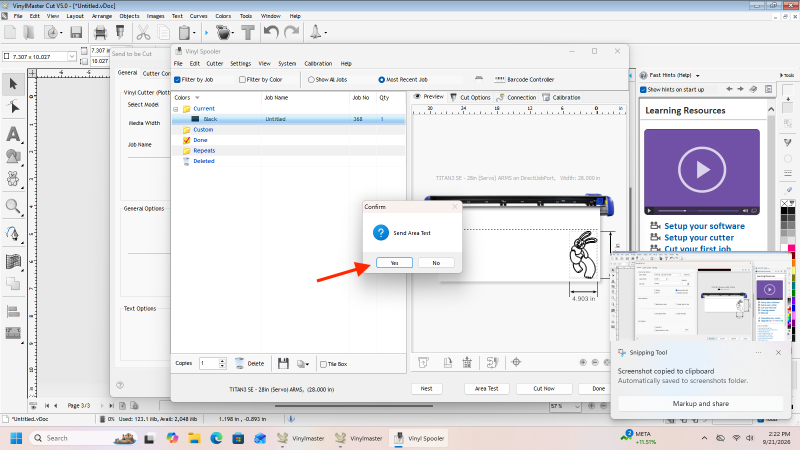Select the arrow Pointer tool in left toolbox

pyautogui.click(x=14, y=84)
